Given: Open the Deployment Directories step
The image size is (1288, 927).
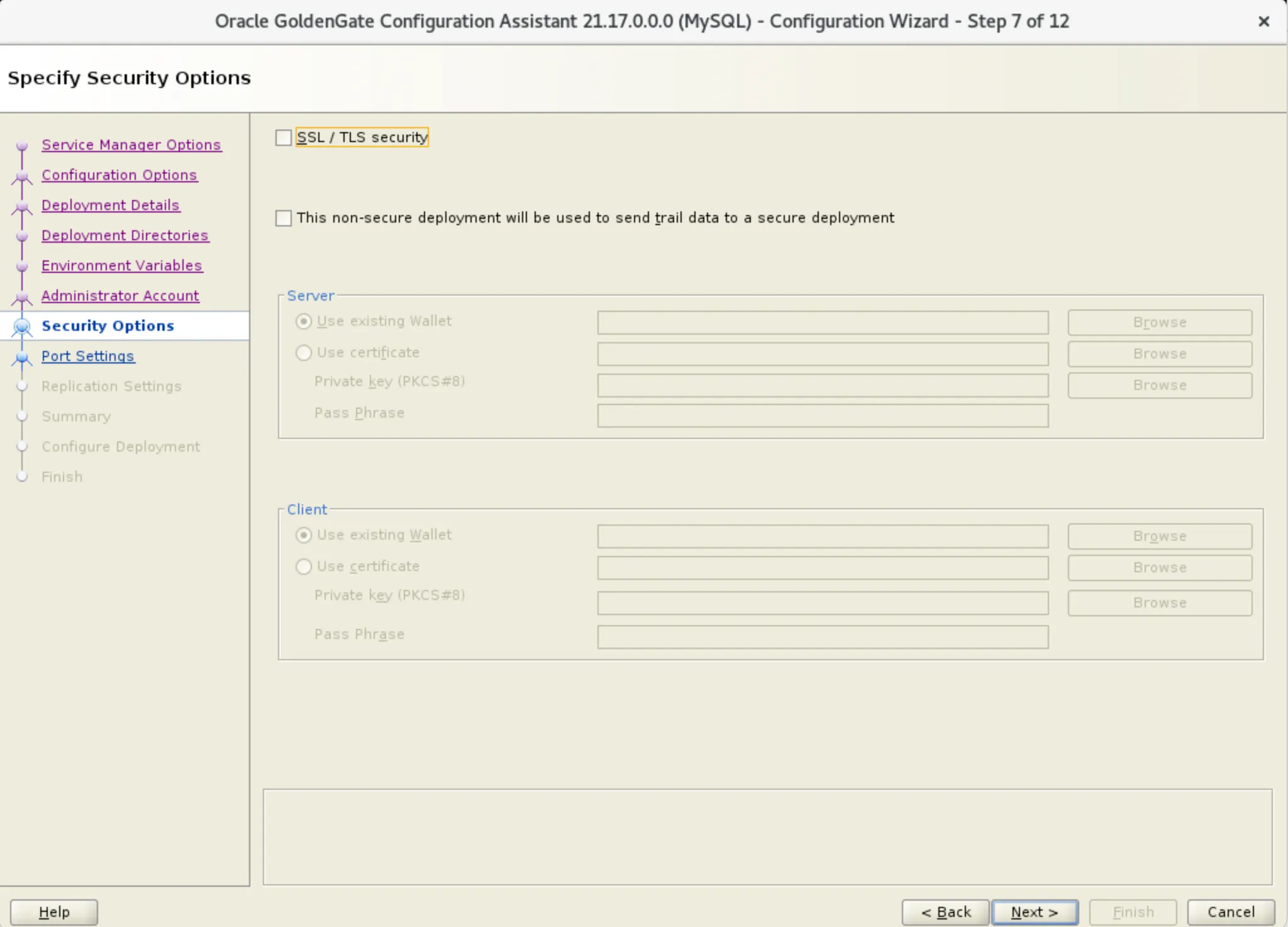Looking at the screenshot, I should tap(125, 235).
